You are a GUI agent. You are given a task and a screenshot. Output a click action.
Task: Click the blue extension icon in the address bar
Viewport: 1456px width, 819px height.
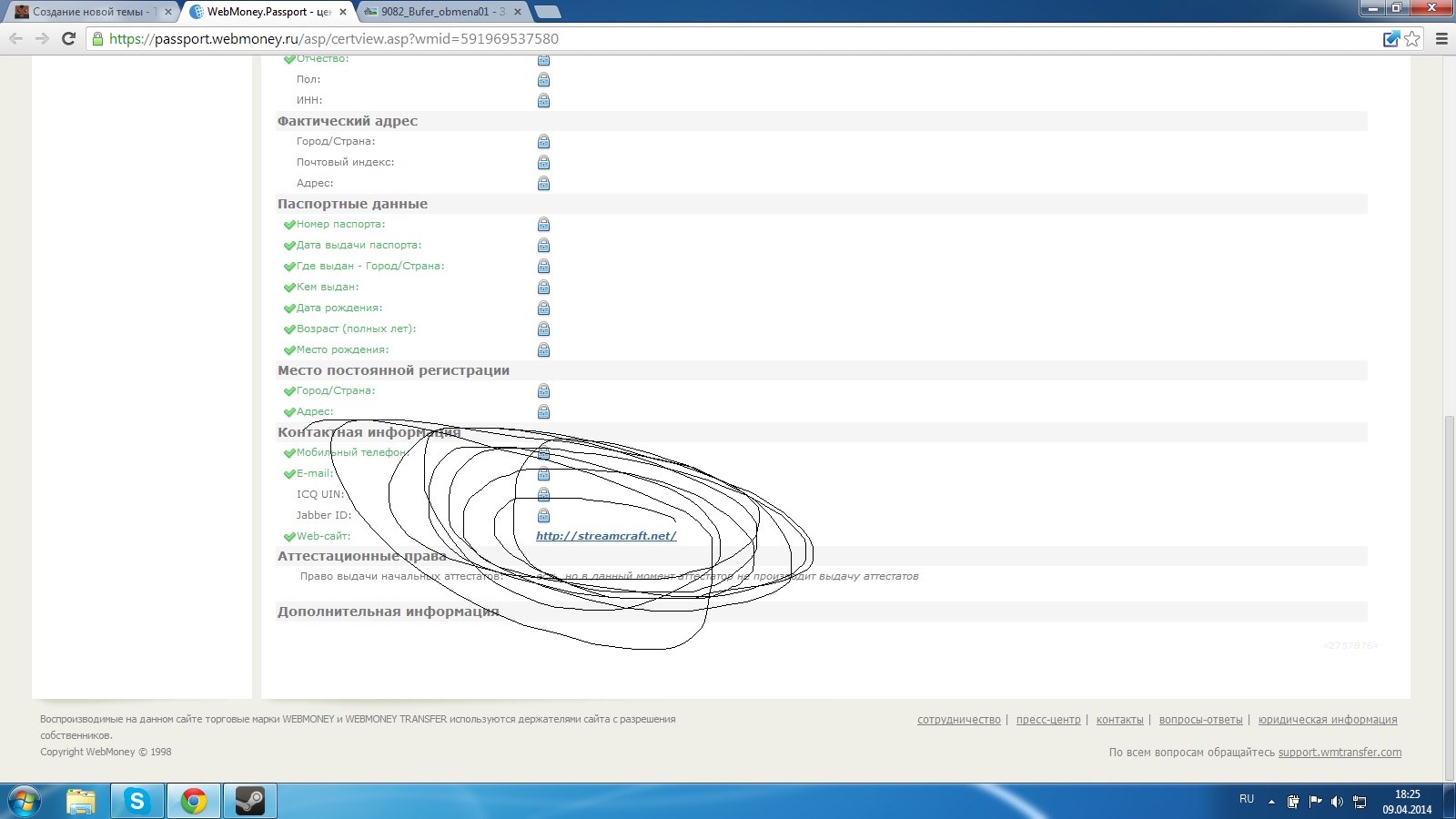tap(1390, 38)
